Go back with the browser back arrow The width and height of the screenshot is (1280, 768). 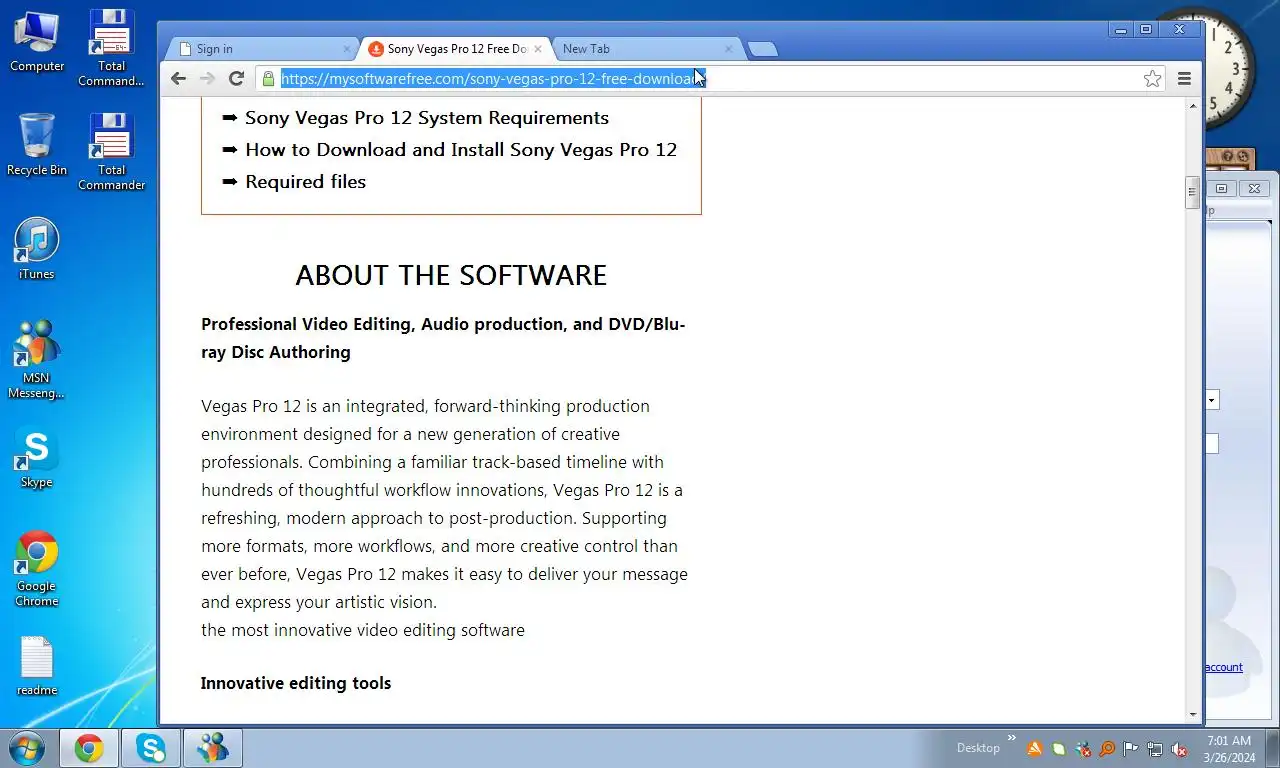(x=178, y=79)
